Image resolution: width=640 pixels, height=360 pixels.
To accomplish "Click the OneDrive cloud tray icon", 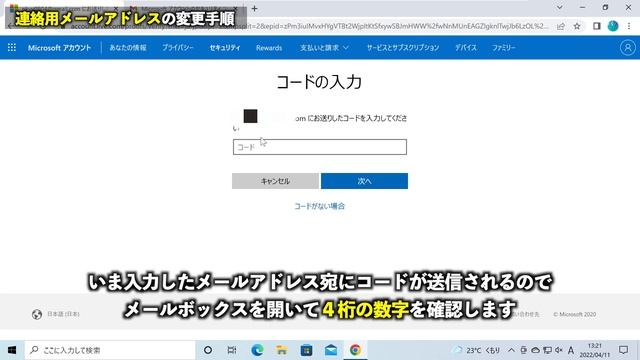I will click(535, 350).
